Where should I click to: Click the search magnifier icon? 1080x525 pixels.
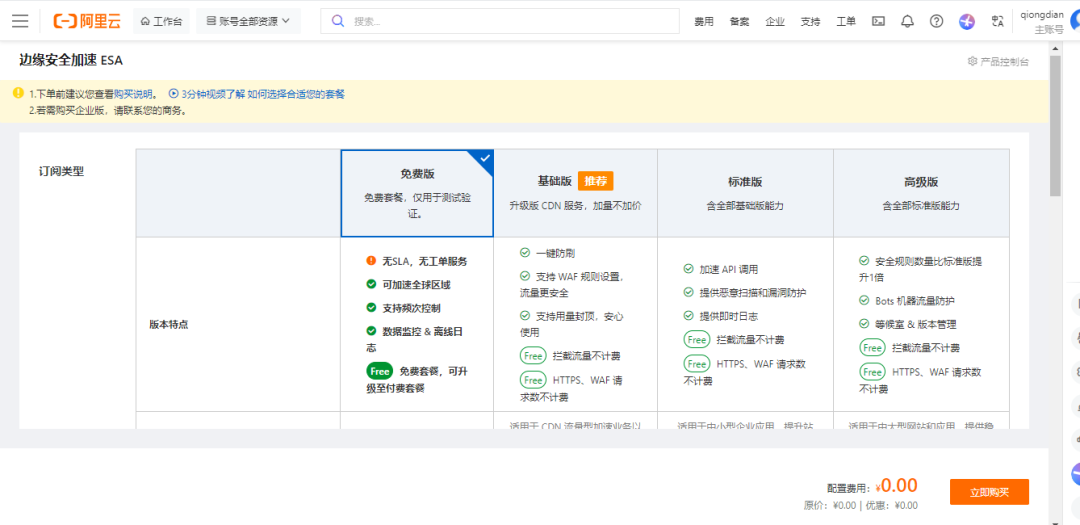338,21
